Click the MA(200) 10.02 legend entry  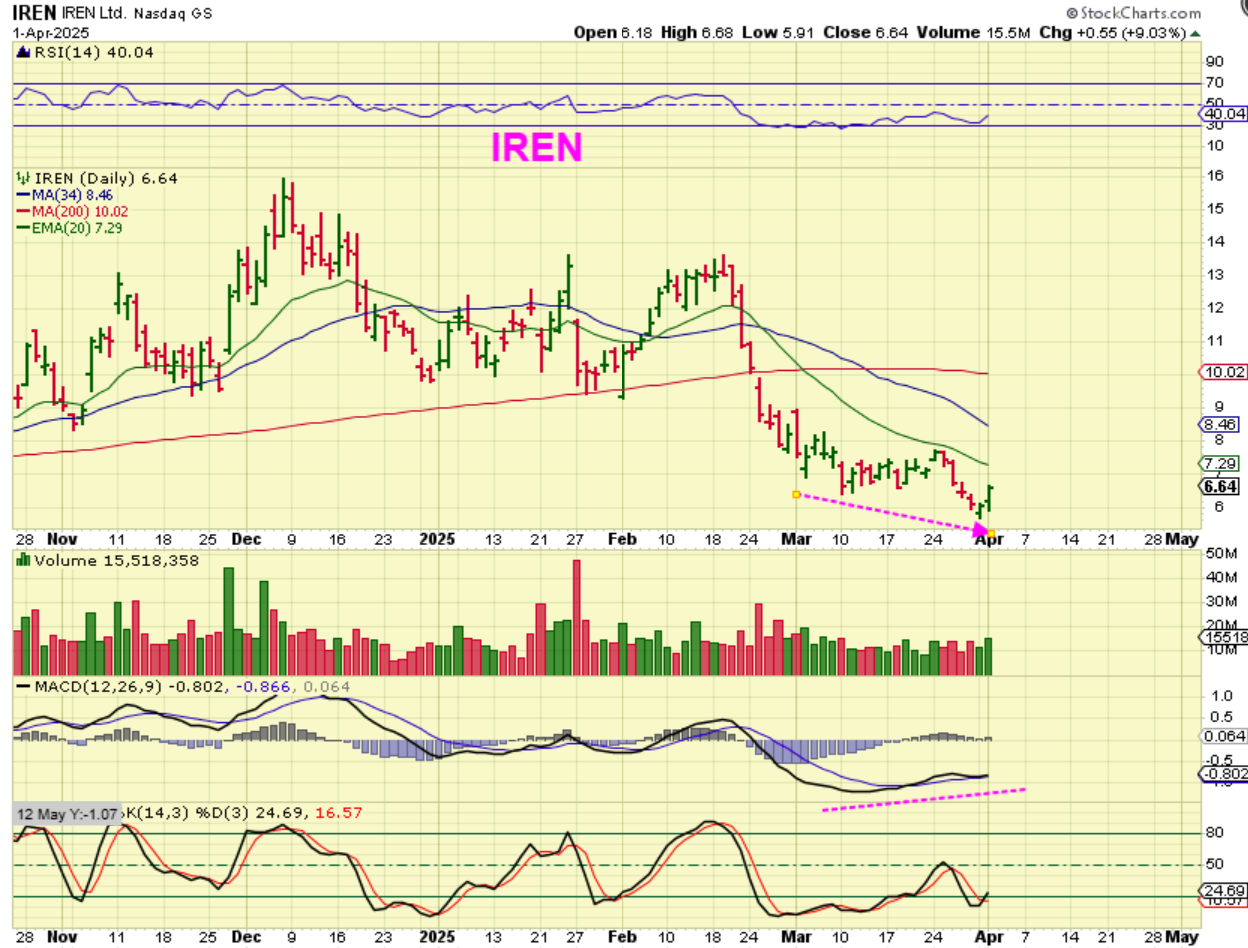coord(72,211)
